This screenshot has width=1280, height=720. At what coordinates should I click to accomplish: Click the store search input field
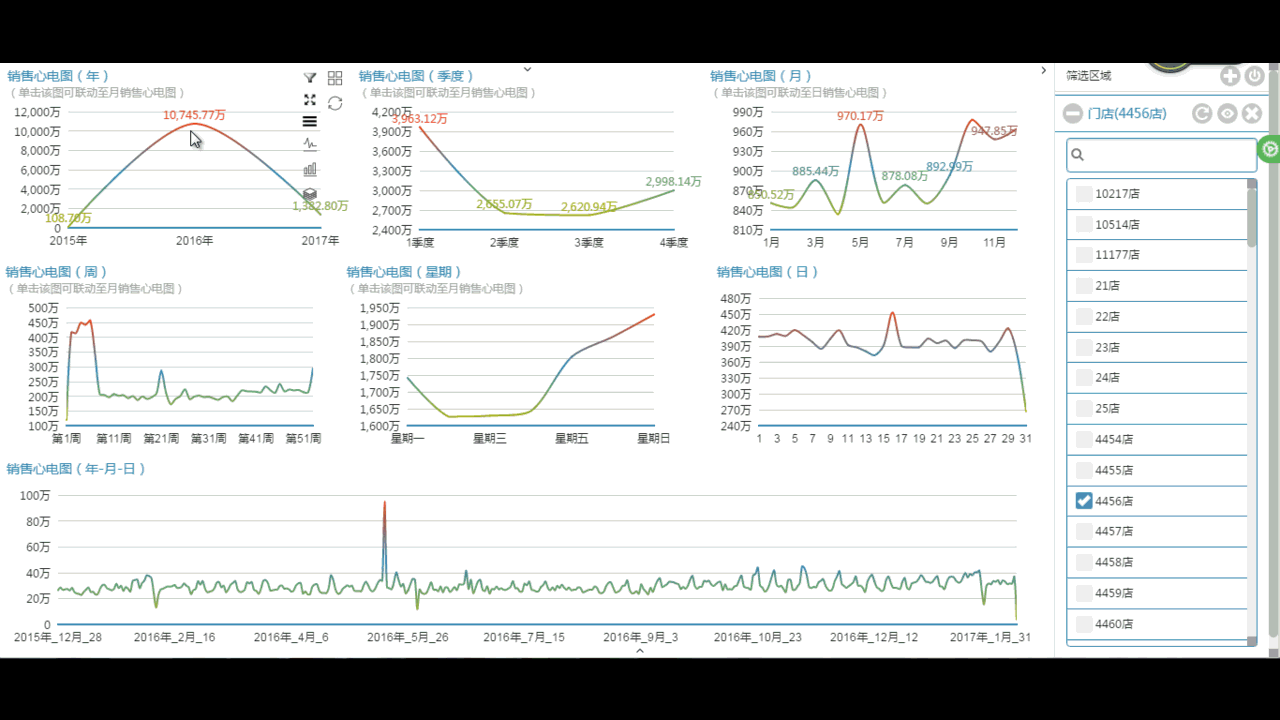(1166, 155)
